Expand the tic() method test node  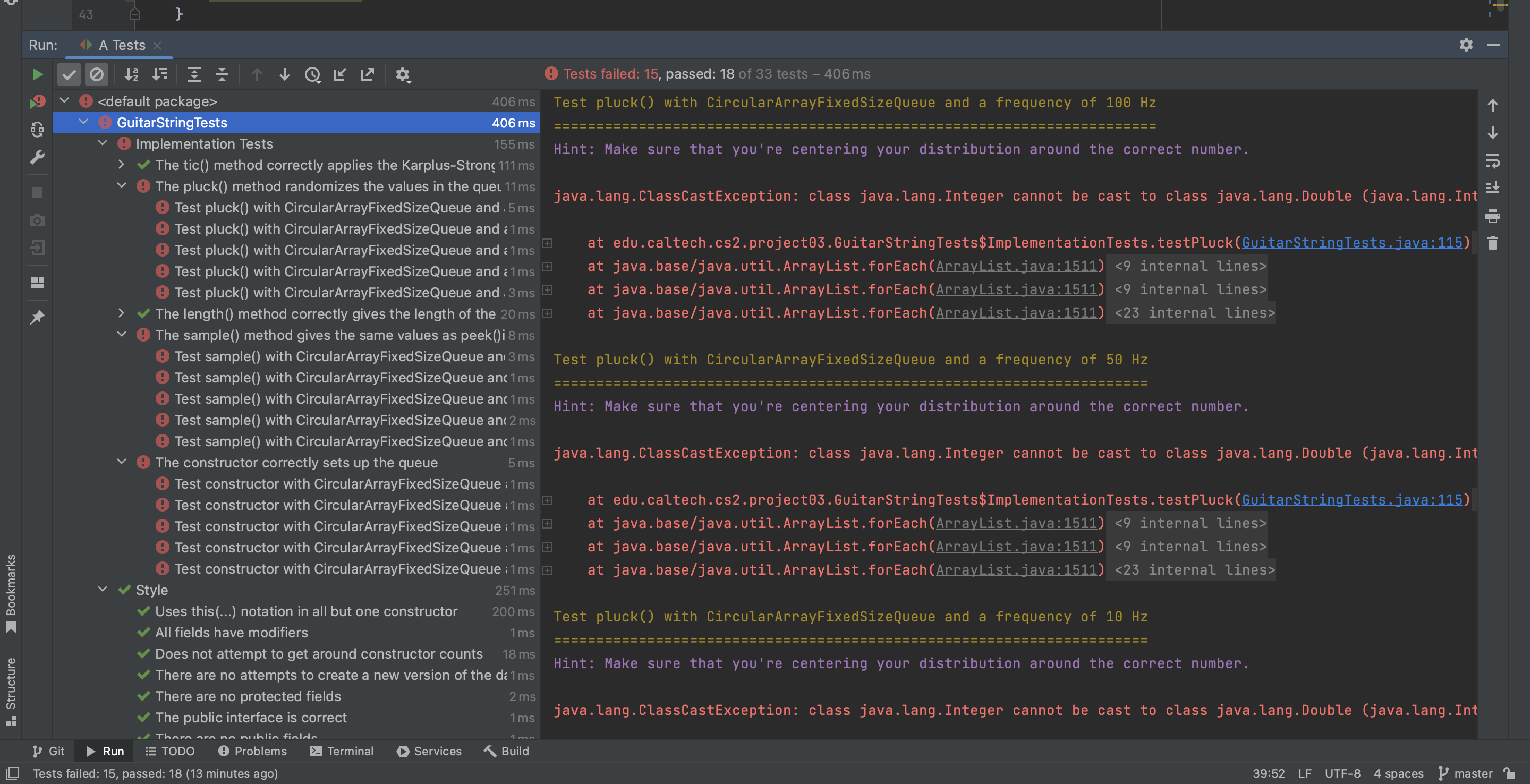pos(121,165)
